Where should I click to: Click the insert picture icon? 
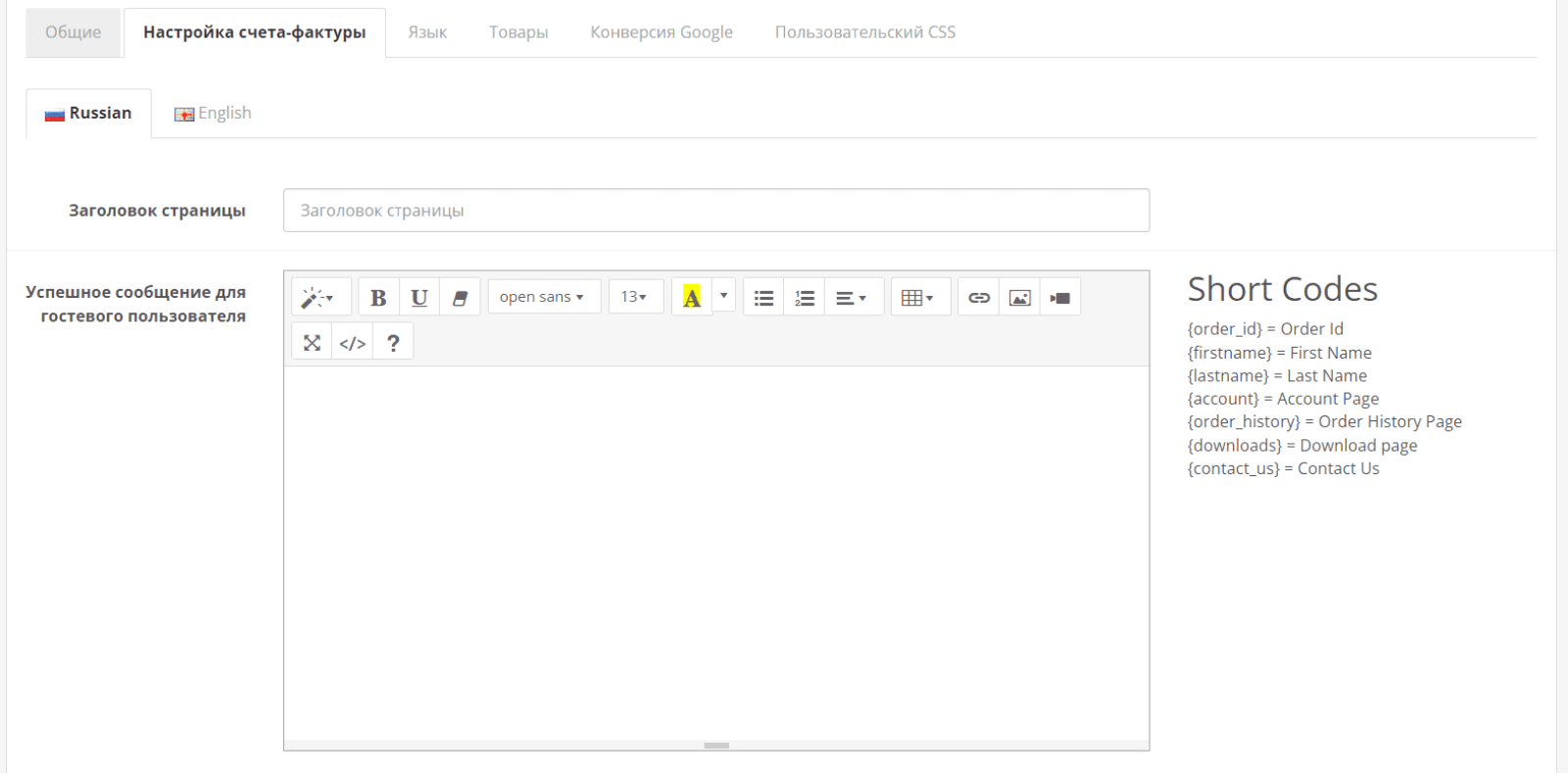point(1020,297)
